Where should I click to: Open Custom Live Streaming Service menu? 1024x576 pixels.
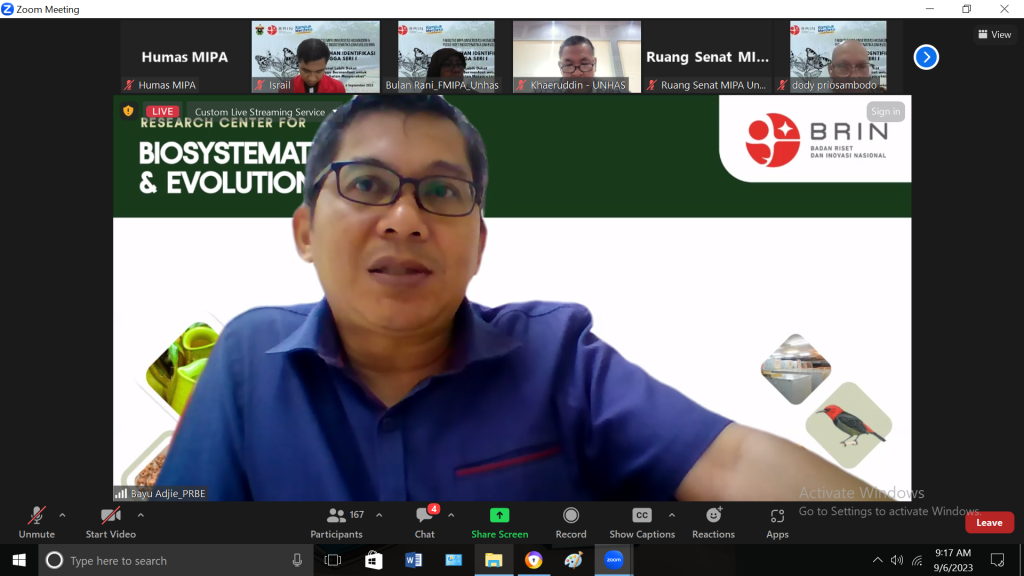[x=264, y=112]
